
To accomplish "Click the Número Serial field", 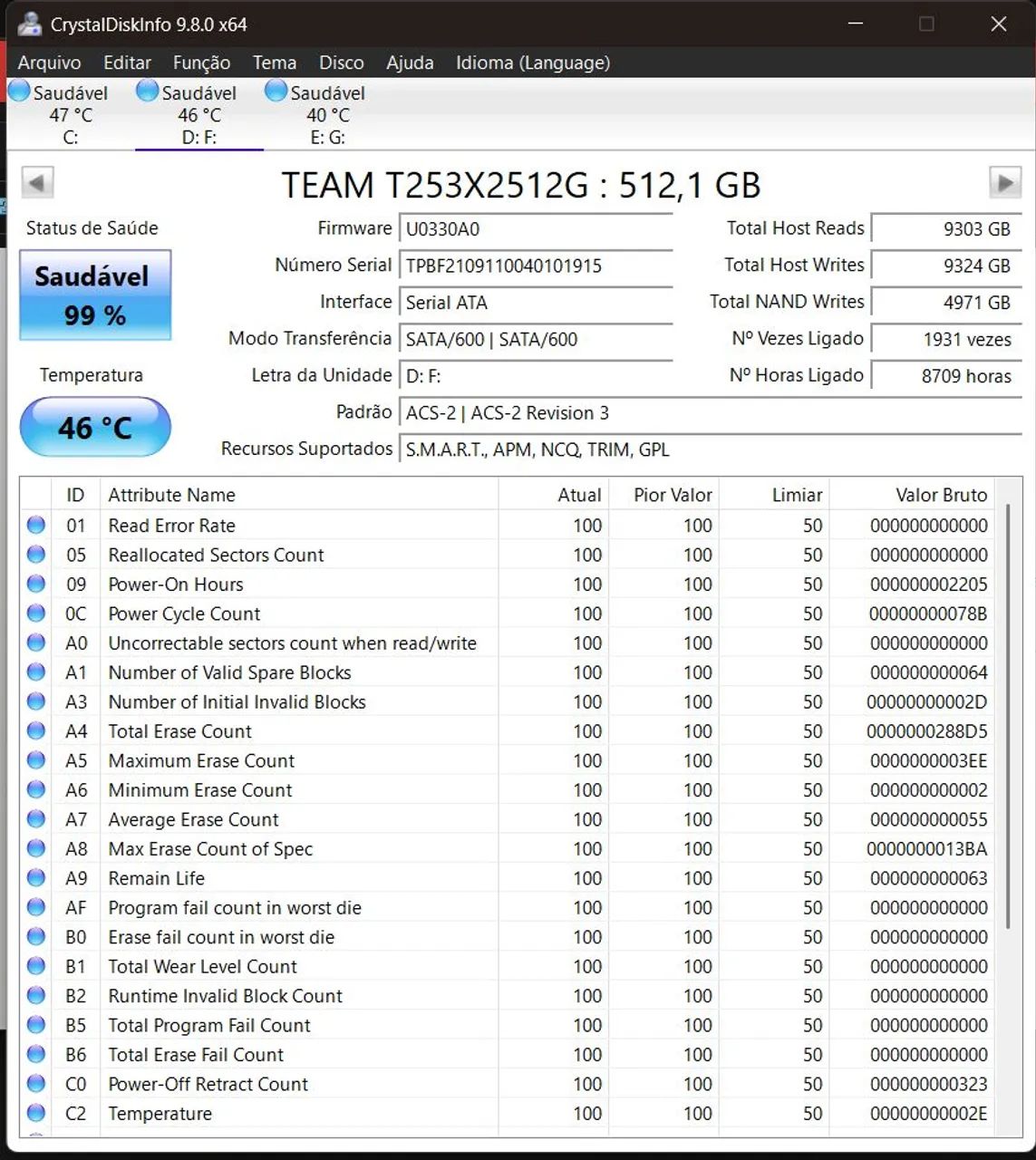I will [x=536, y=266].
